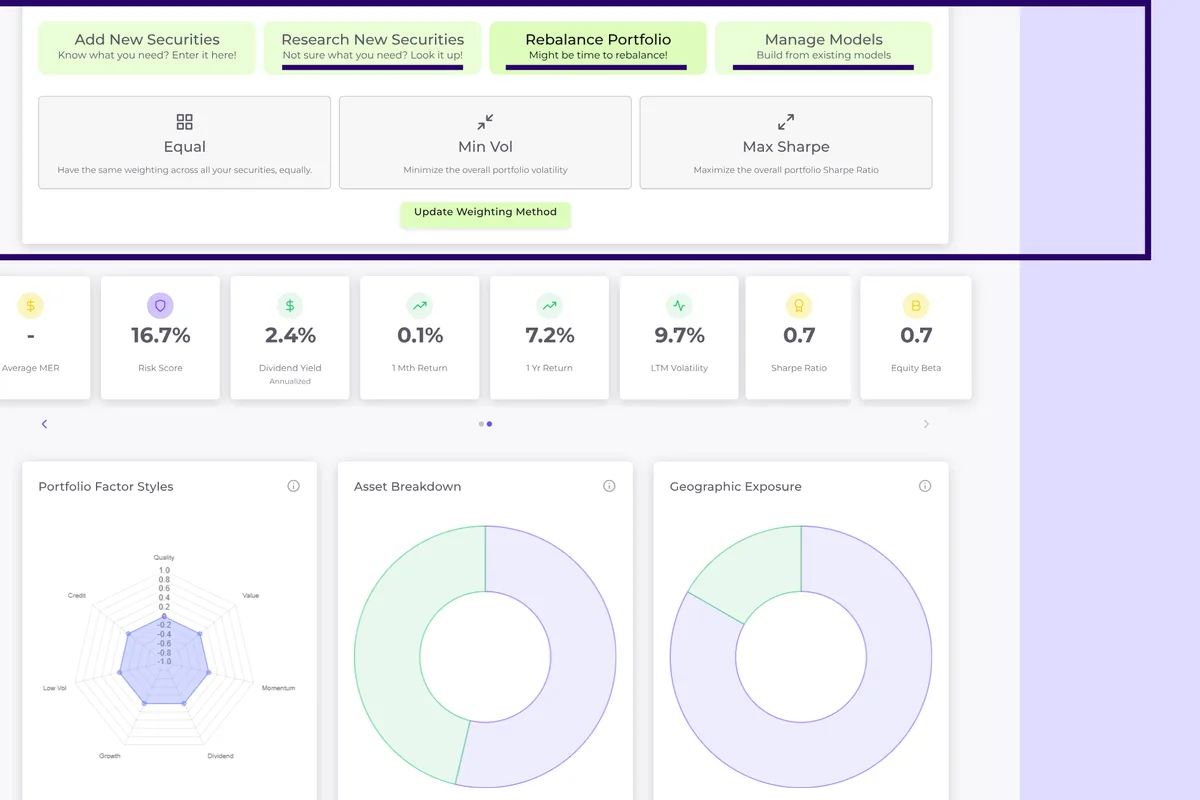Click the Risk Score shield icon
This screenshot has width=1200, height=800.
(160, 306)
